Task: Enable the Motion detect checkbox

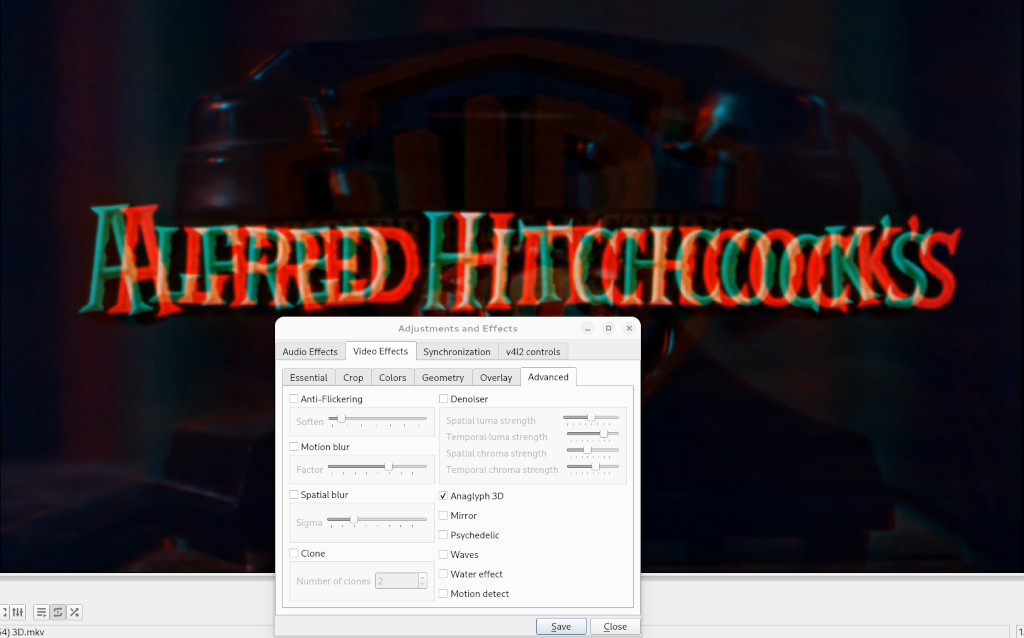Action: coord(443,594)
